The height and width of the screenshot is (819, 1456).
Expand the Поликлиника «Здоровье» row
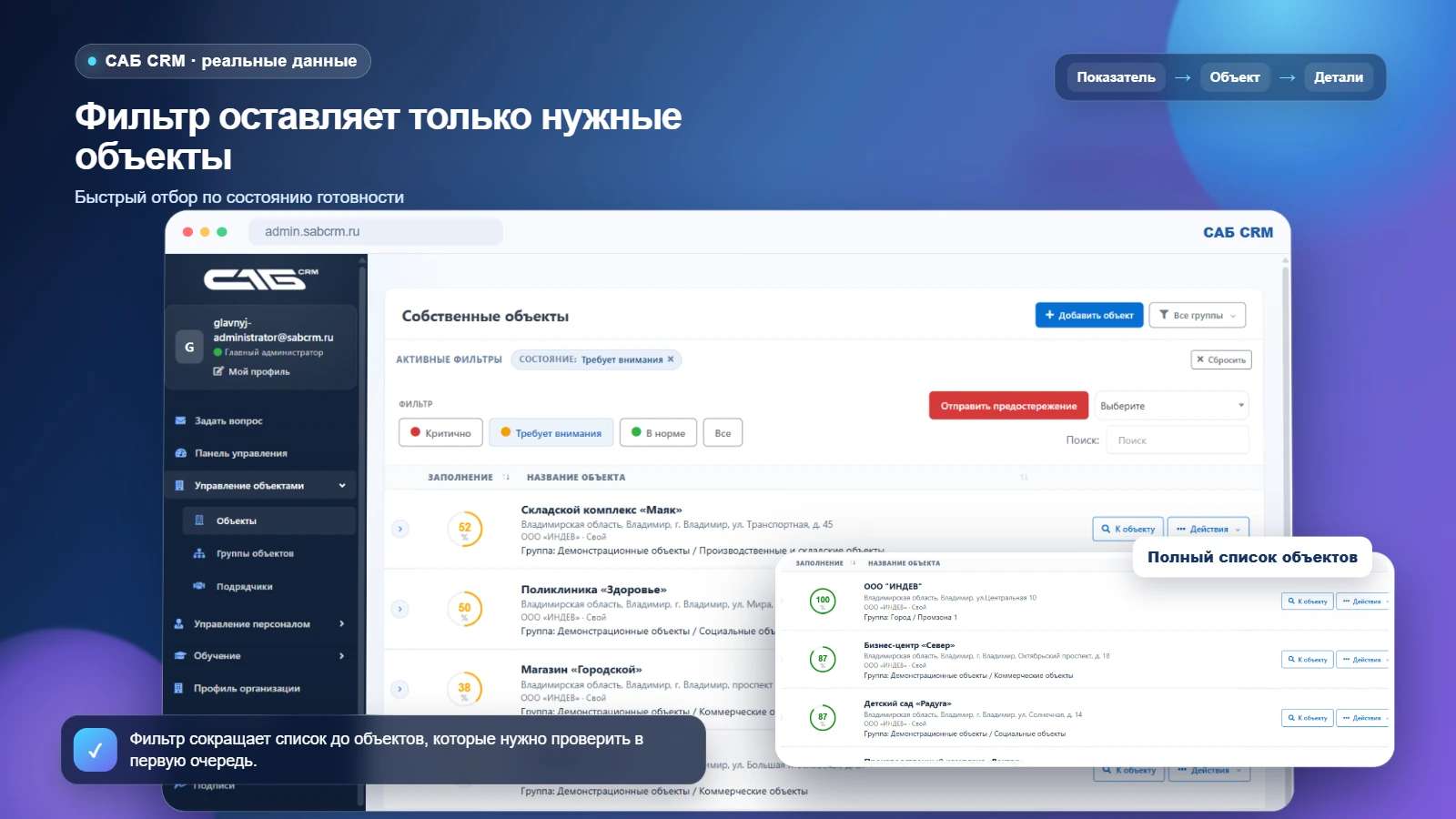point(400,609)
